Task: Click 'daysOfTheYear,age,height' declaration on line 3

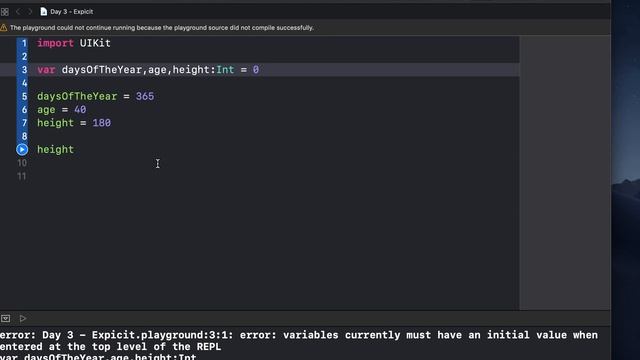Action: (x=136, y=70)
